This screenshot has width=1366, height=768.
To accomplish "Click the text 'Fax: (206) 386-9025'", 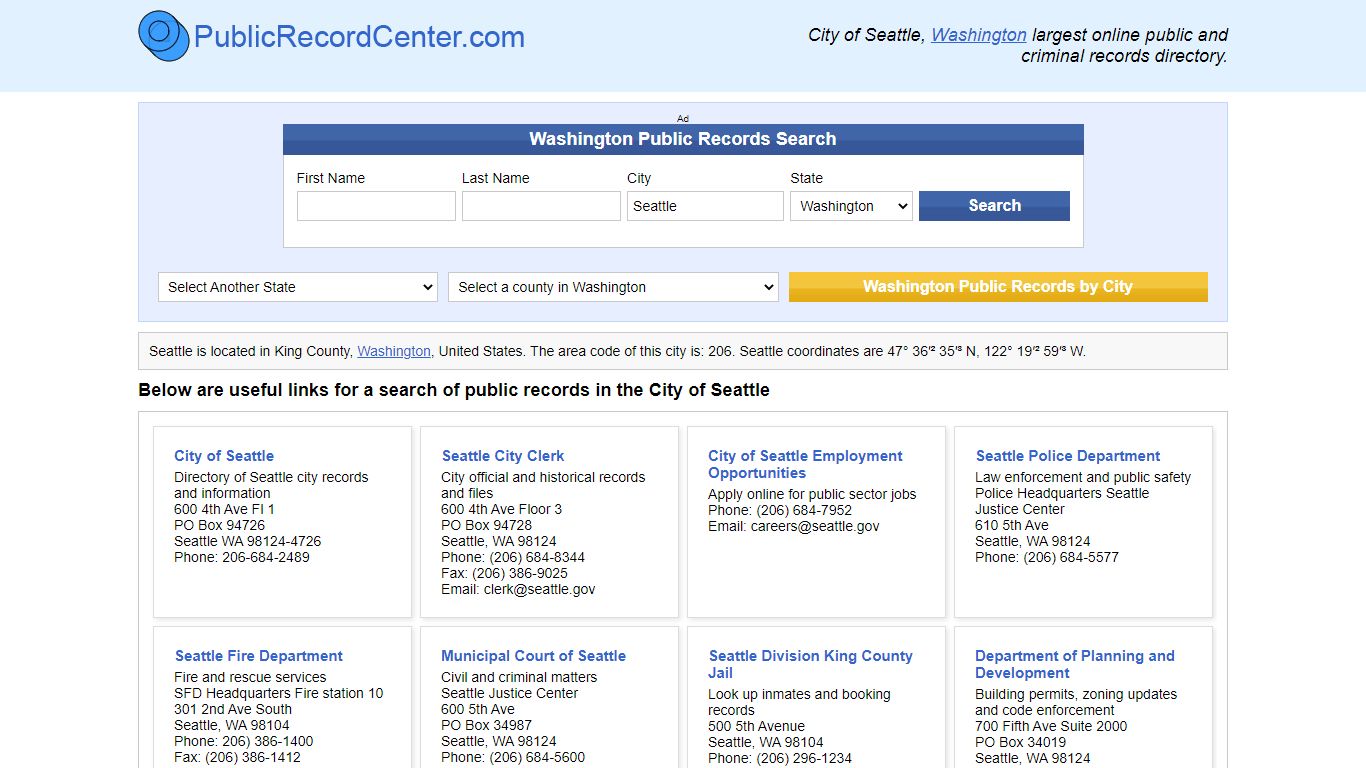I will coord(504,573).
